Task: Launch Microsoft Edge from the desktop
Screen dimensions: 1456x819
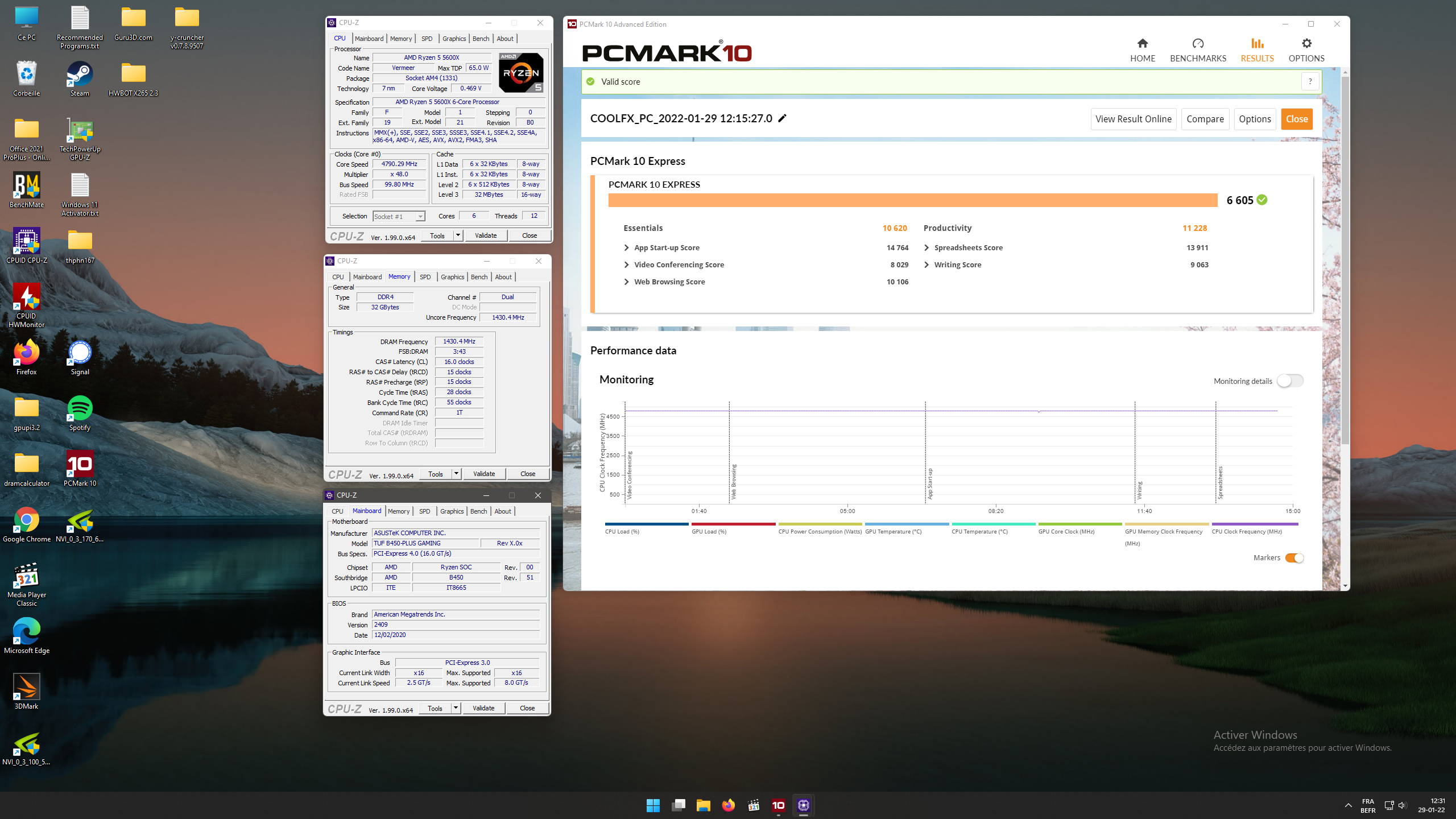Action: click(27, 636)
